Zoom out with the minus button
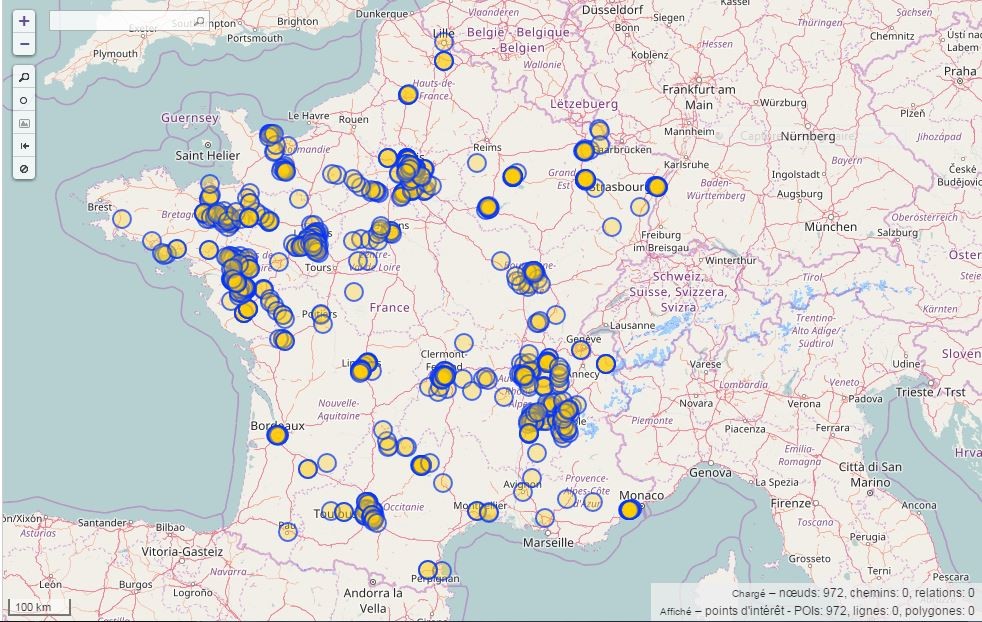The height and width of the screenshot is (622, 982). 24,44
